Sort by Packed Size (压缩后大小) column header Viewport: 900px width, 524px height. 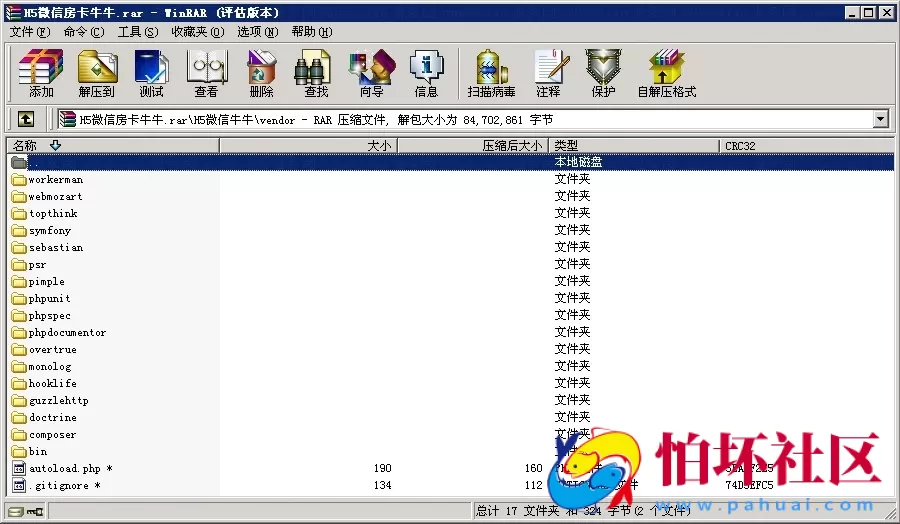point(474,146)
